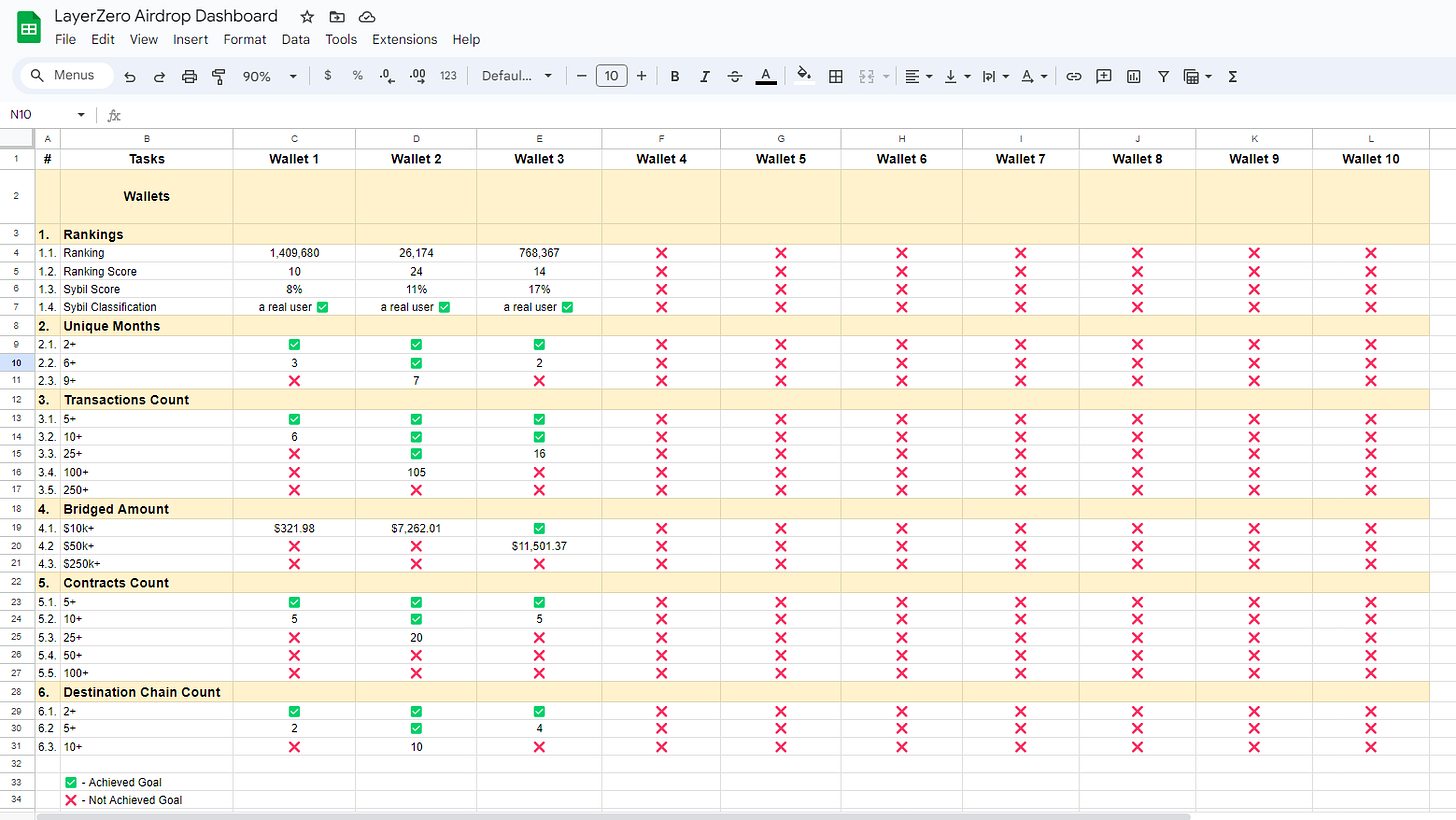Image resolution: width=1456 pixels, height=820 pixels.
Task: Select the Wallet 5 header cell
Action: click(x=781, y=158)
